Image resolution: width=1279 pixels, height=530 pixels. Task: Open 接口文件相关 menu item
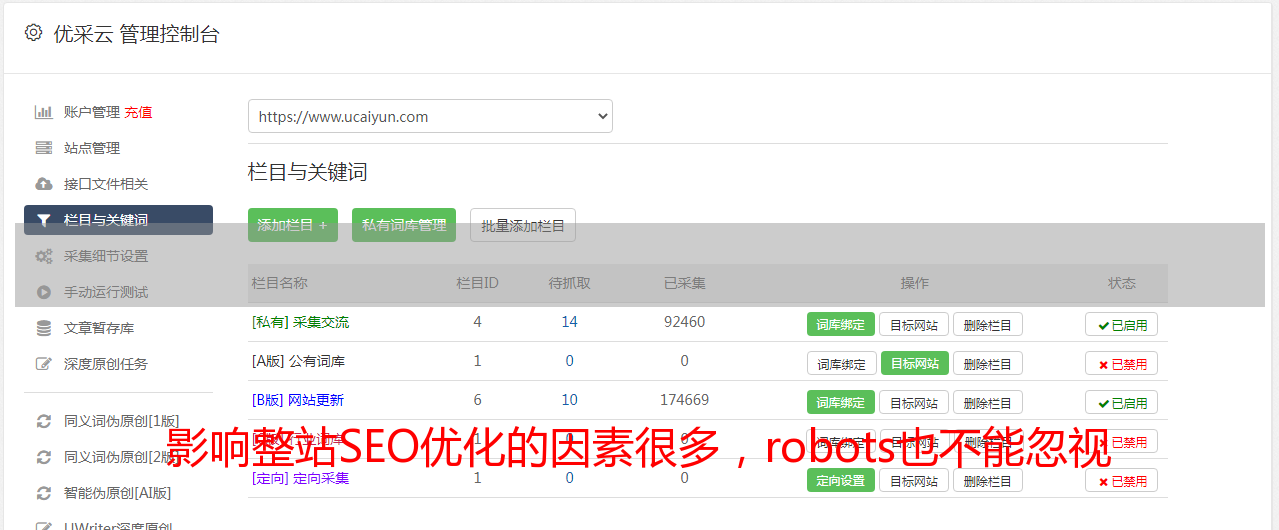(106, 184)
